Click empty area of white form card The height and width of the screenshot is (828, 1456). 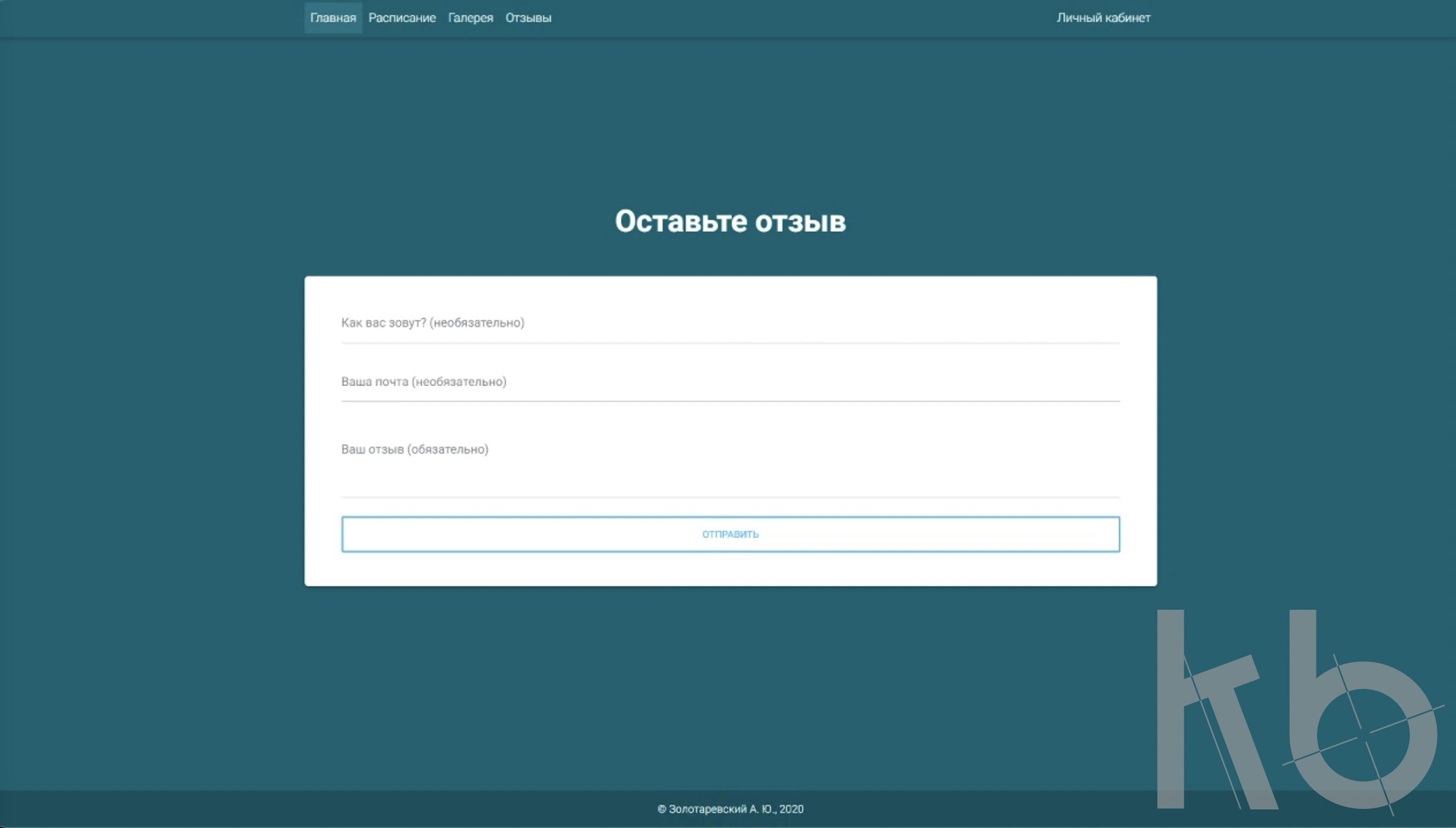click(x=730, y=569)
